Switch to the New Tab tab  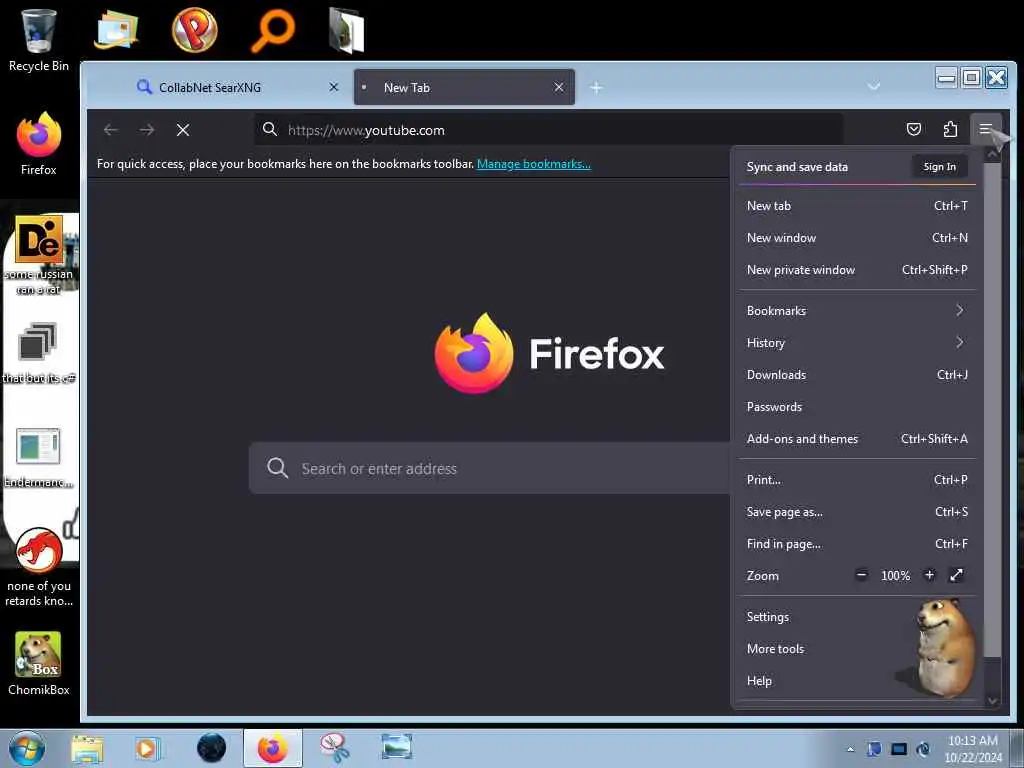point(464,87)
